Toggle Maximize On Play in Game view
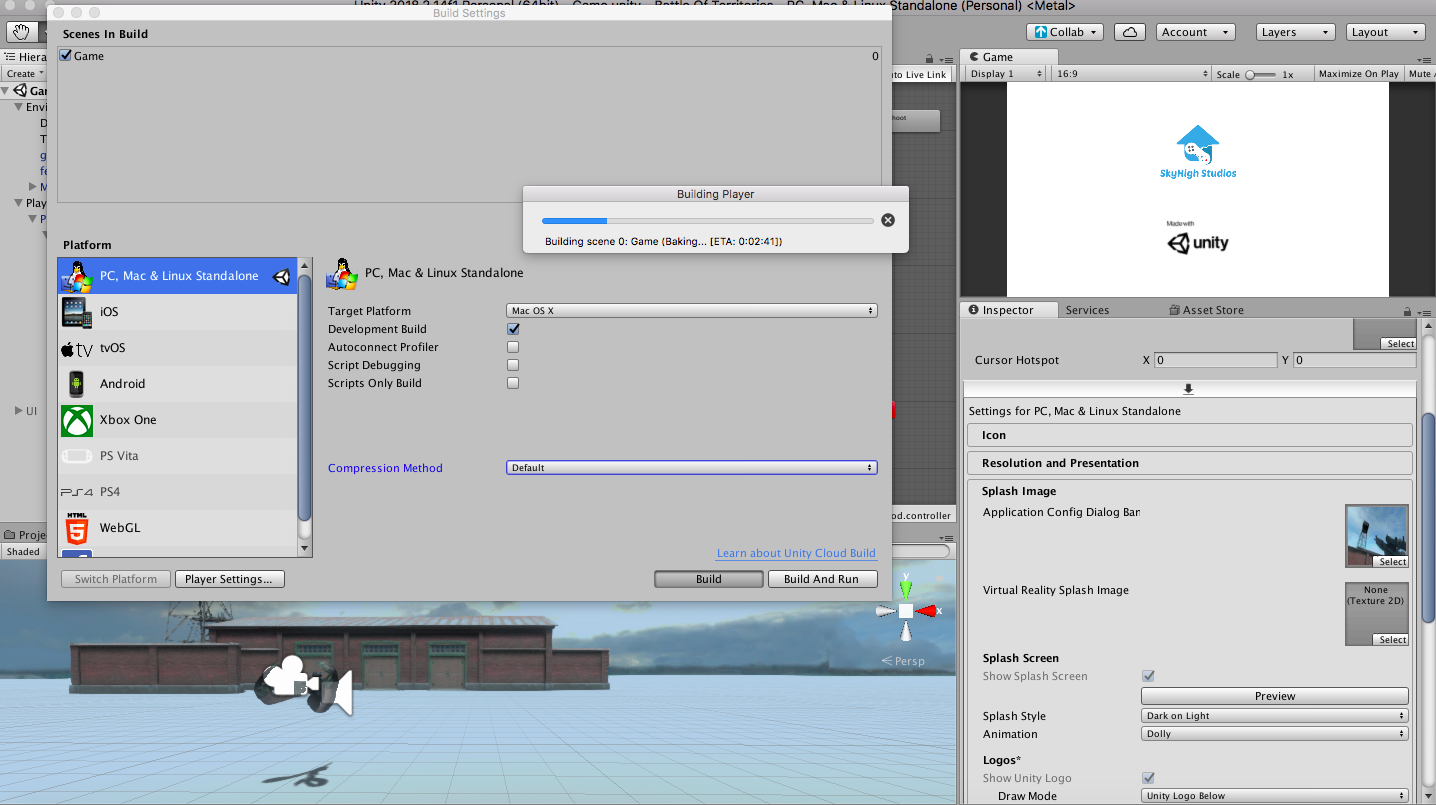Viewport: 1436px width, 805px height. (1358, 74)
